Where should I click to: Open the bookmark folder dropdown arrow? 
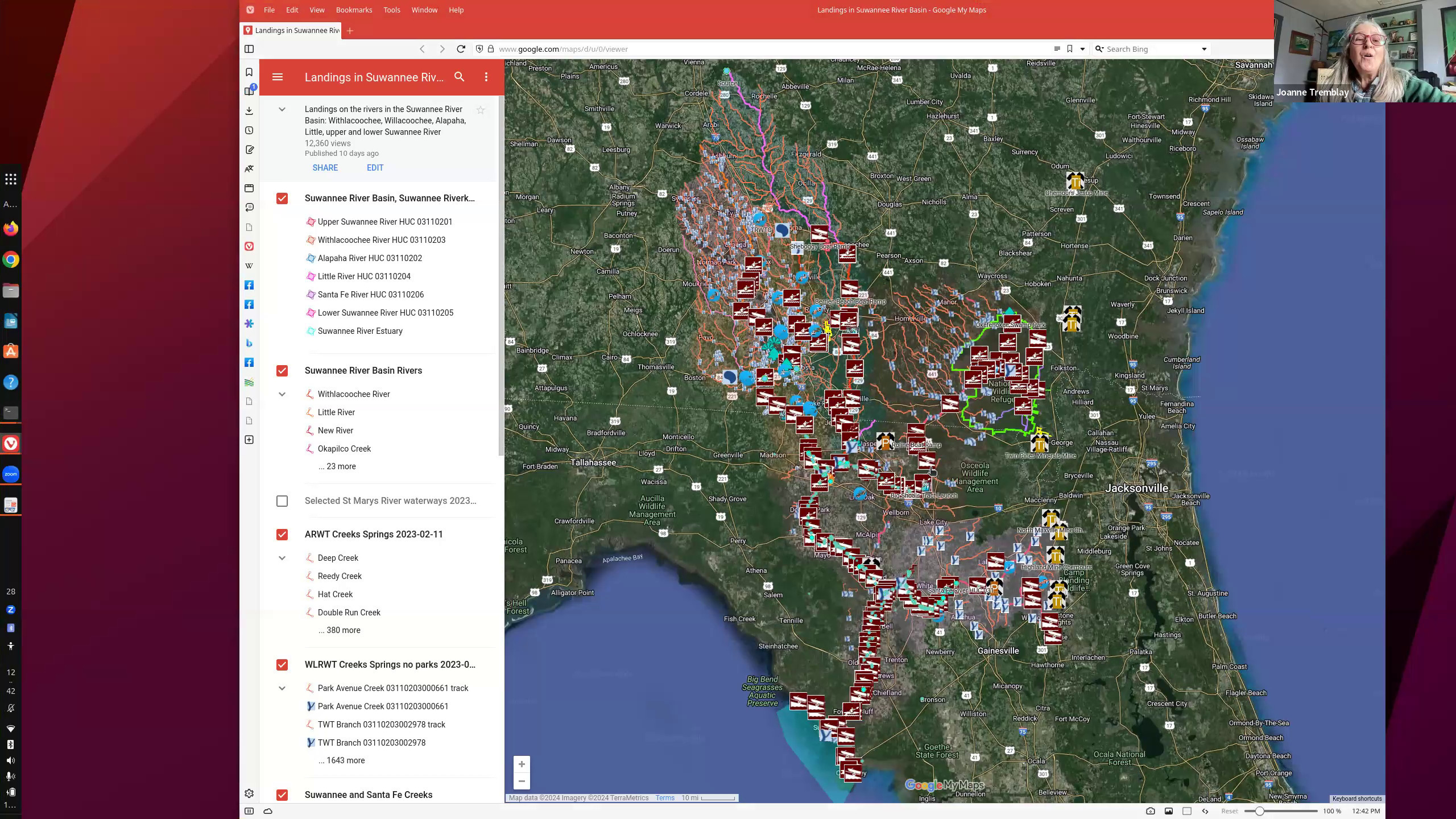(1082, 49)
